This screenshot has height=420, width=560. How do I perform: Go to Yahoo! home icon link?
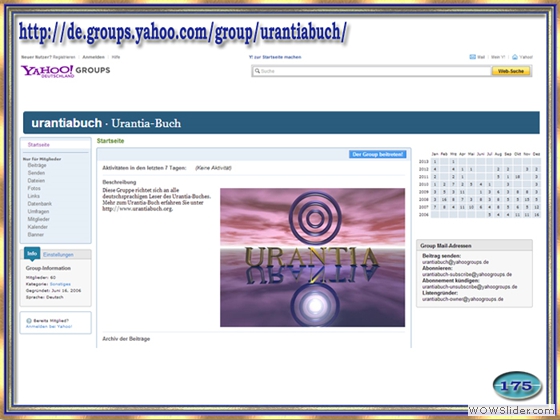click(x=515, y=57)
